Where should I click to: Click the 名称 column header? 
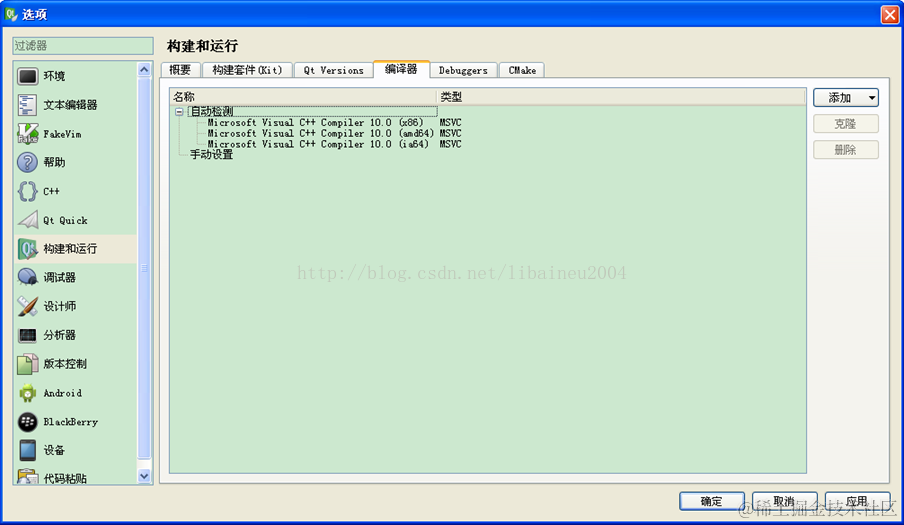coord(303,97)
